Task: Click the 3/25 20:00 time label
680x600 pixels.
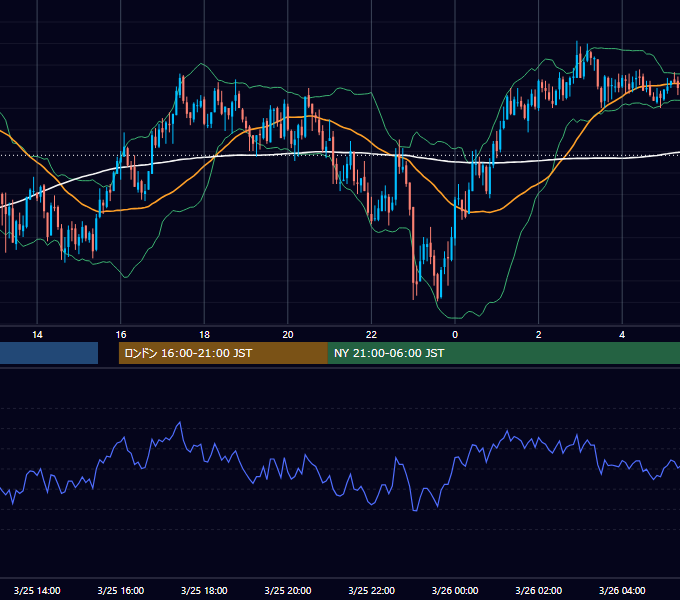Action: [288, 590]
